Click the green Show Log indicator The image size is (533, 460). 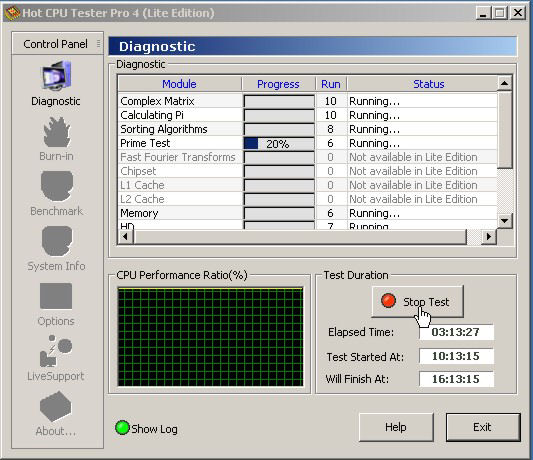pyautogui.click(x=122, y=428)
